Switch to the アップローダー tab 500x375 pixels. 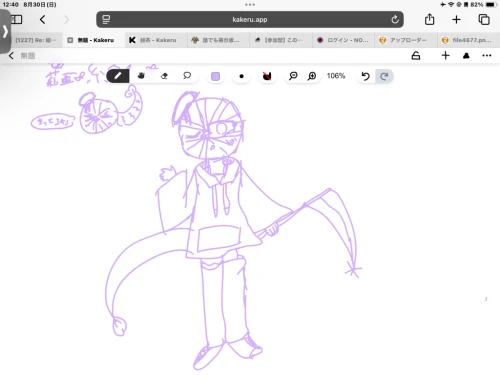tap(406, 40)
